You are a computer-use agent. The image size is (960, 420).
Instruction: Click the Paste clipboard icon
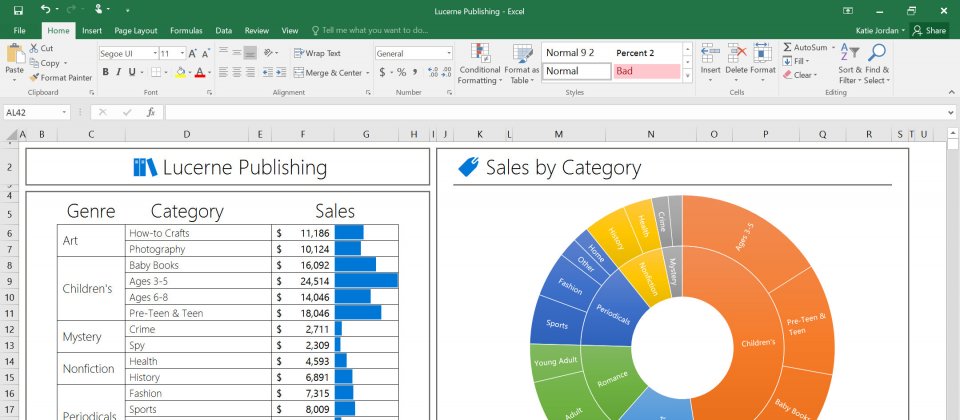[x=14, y=53]
